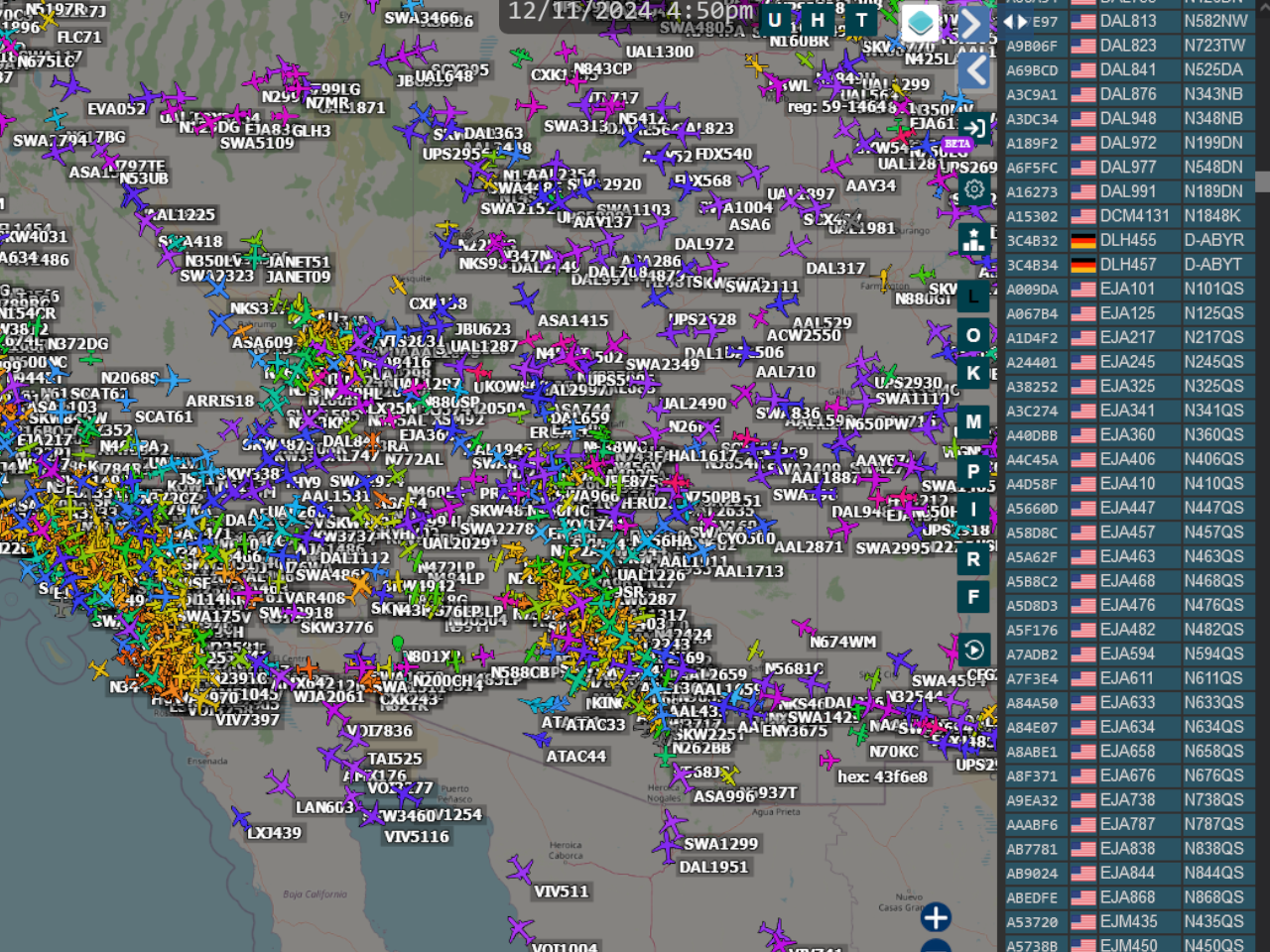
Task: Click registration N343NB in the list
Action: pyautogui.click(x=1213, y=94)
